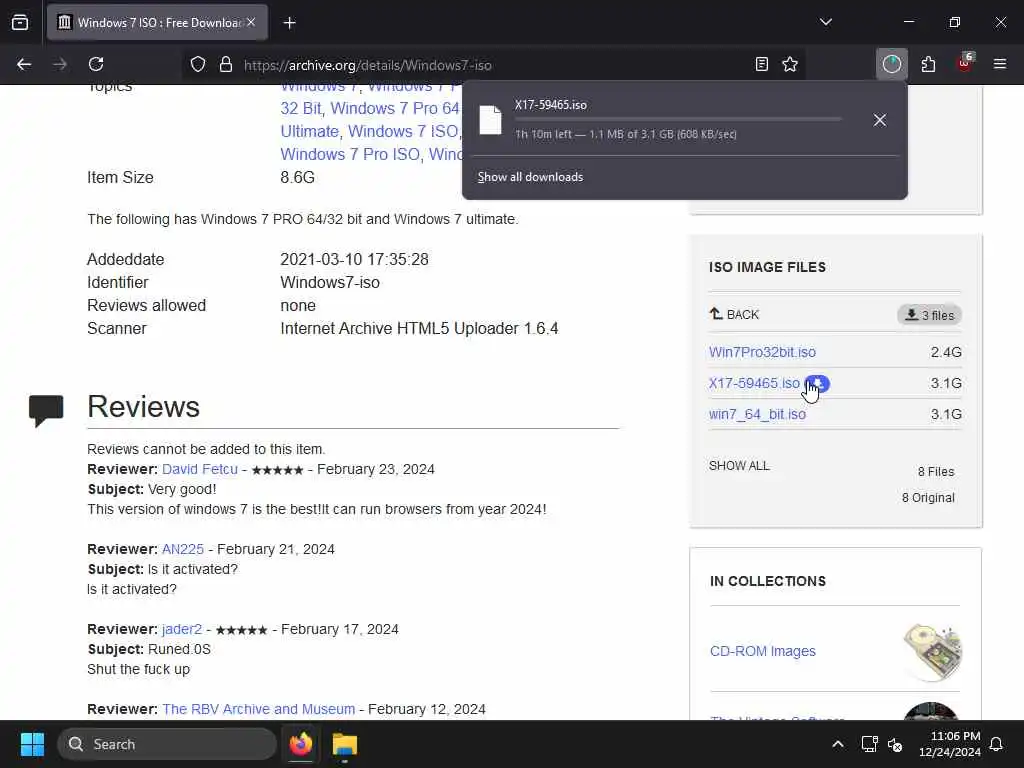Click the network tray icon
The image size is (1024, 768).
[869, 744]
